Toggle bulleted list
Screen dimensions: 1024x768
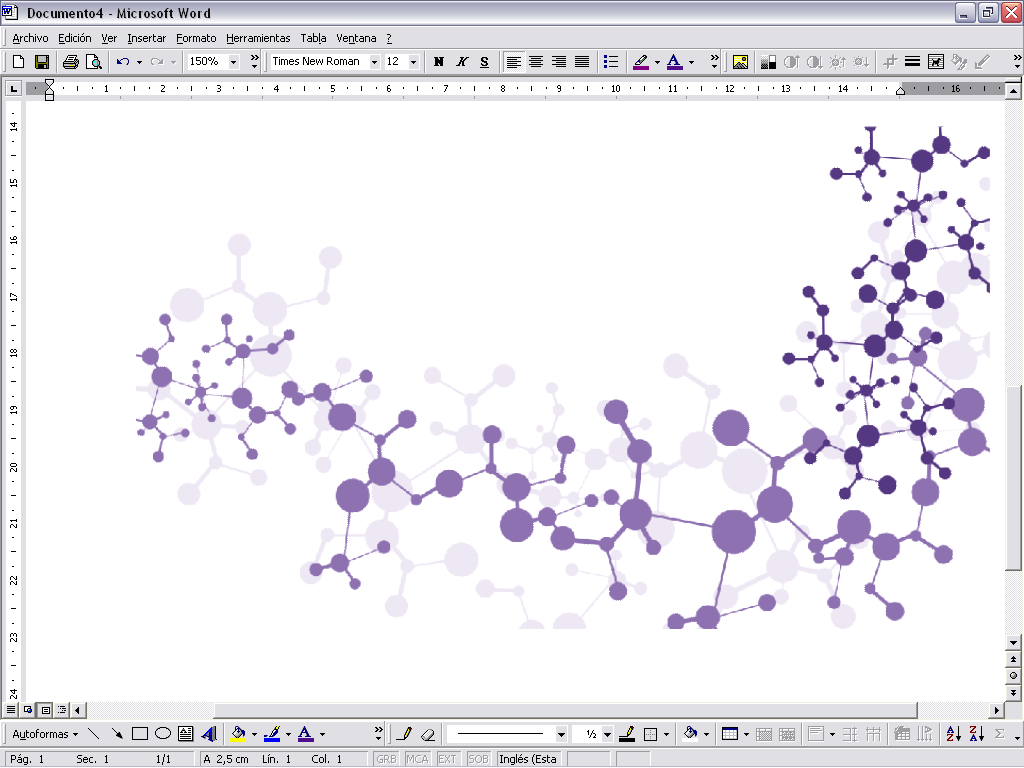click(x=611, y=62)
